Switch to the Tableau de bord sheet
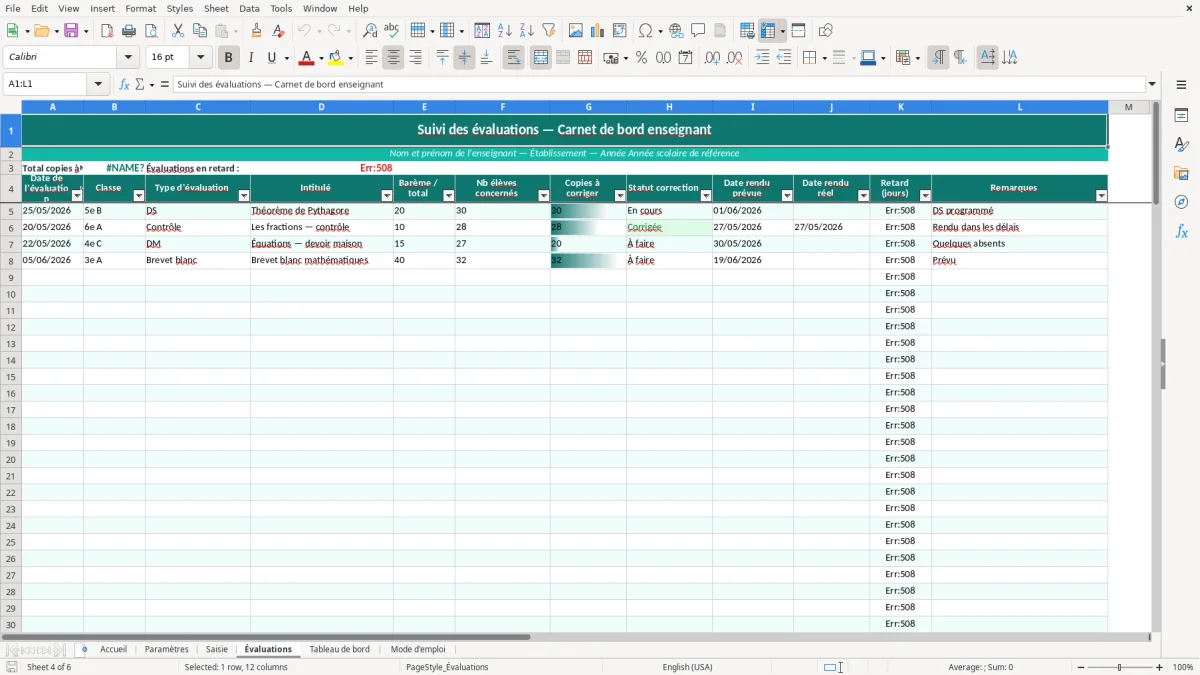 click(x=339, y=649)
